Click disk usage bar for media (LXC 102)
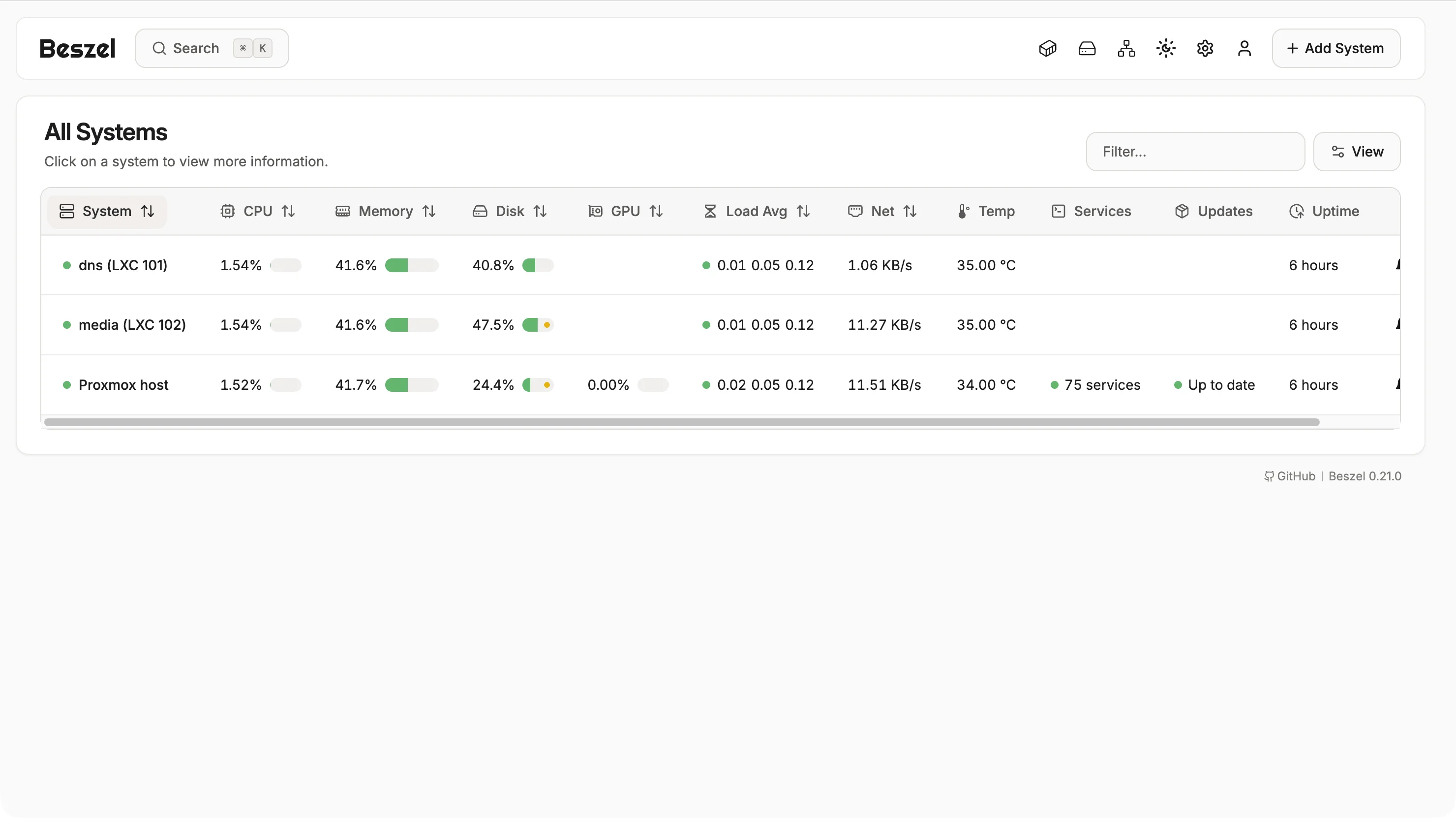Viewport: 1456px width, 818px height. tap(538, 325)
